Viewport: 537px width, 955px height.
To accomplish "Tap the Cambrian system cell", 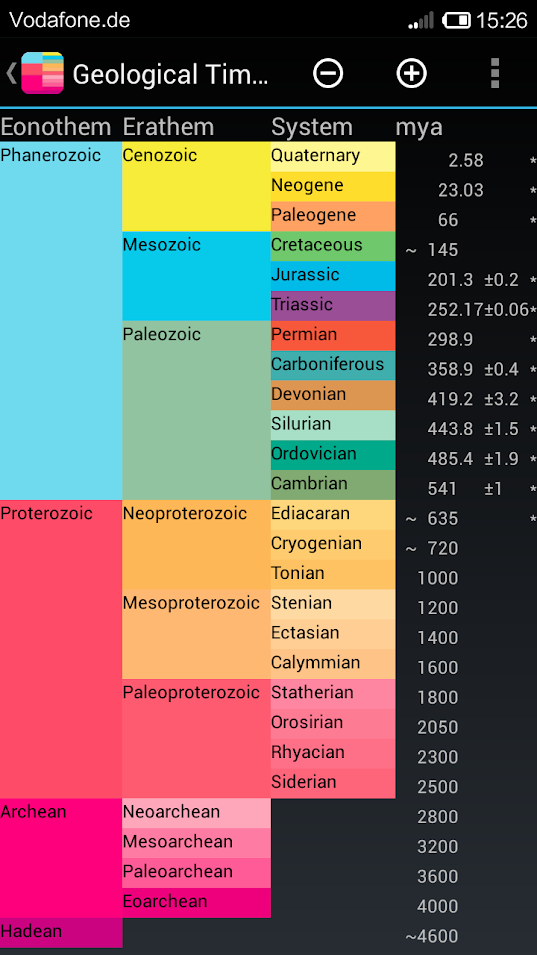I will click(x=333, y=485).
